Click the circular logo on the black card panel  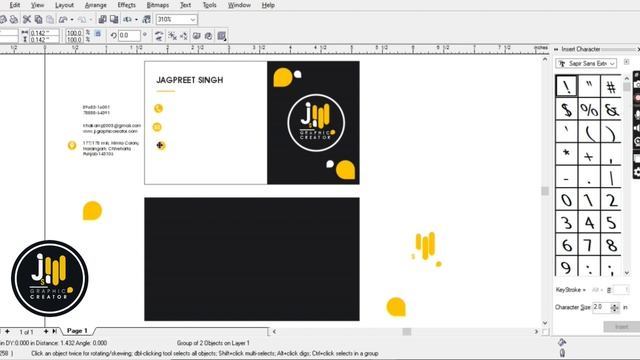[x=316, y=123]
